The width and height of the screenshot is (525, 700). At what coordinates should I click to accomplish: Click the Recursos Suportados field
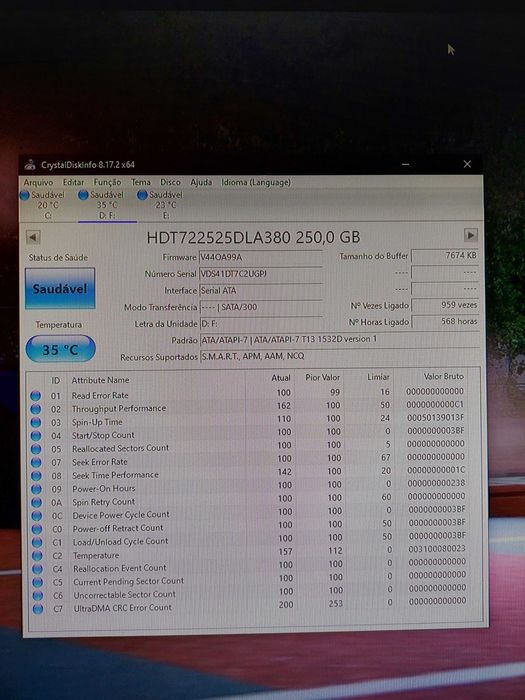click(339, 356)
